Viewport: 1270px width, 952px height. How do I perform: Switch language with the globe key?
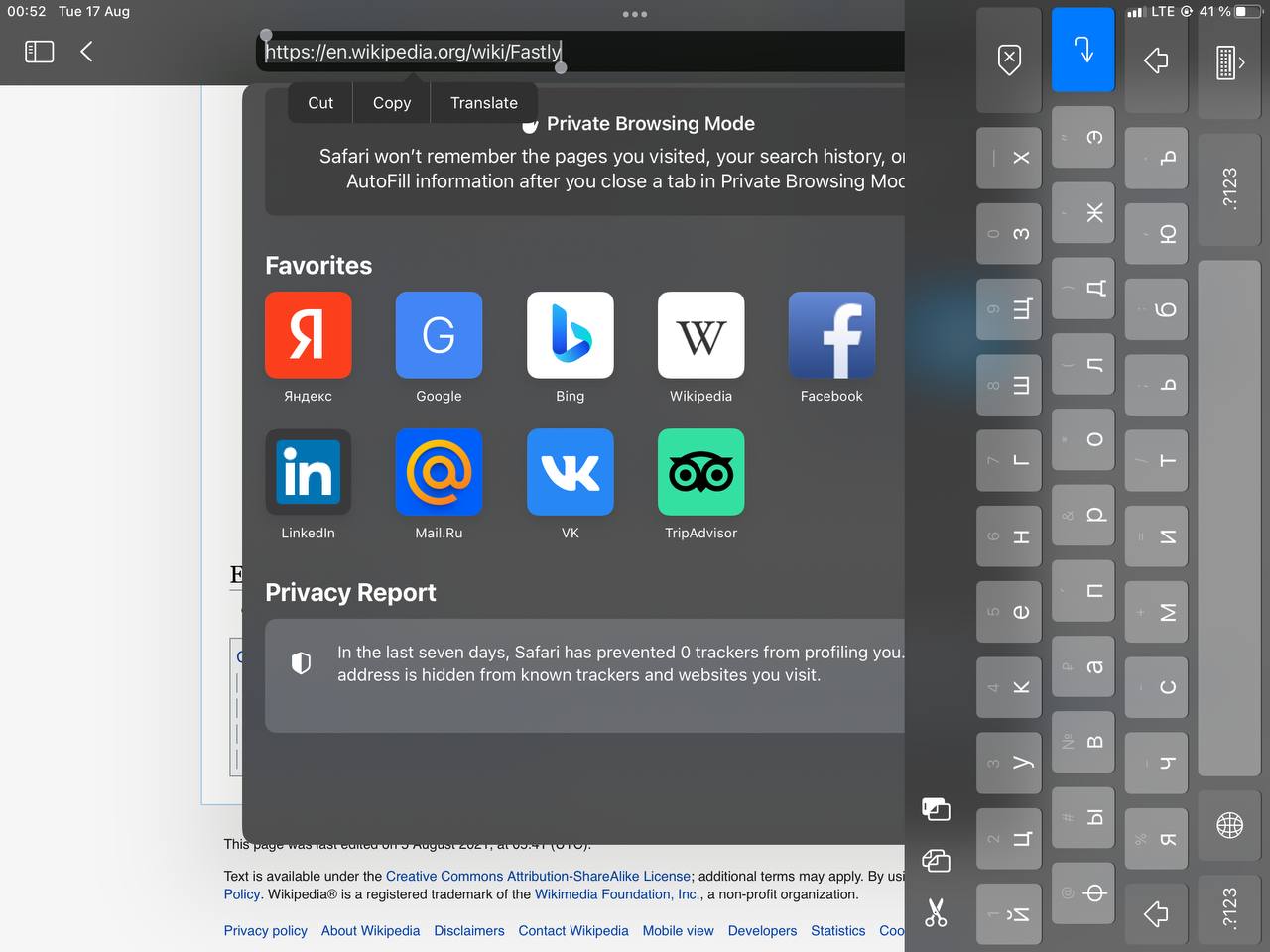click(1230, 825)
